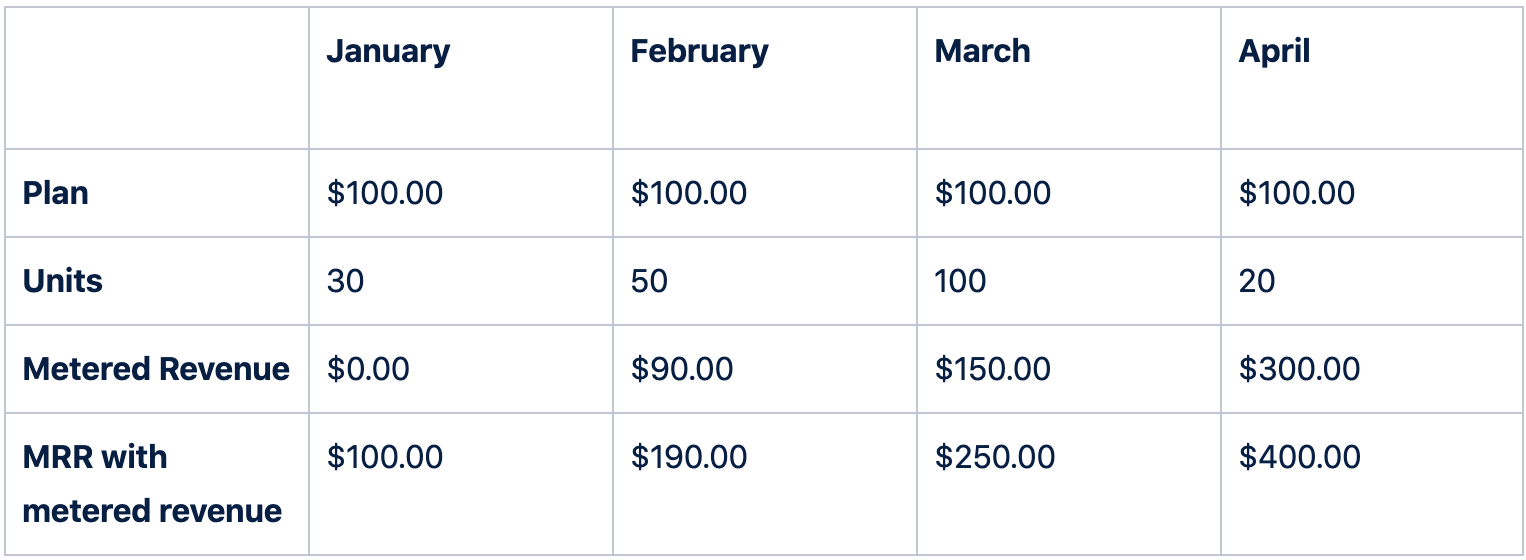The height and width of the screenshot is (560, 1526).
Task: Select the February Units value 50
Action: [649, 281]
